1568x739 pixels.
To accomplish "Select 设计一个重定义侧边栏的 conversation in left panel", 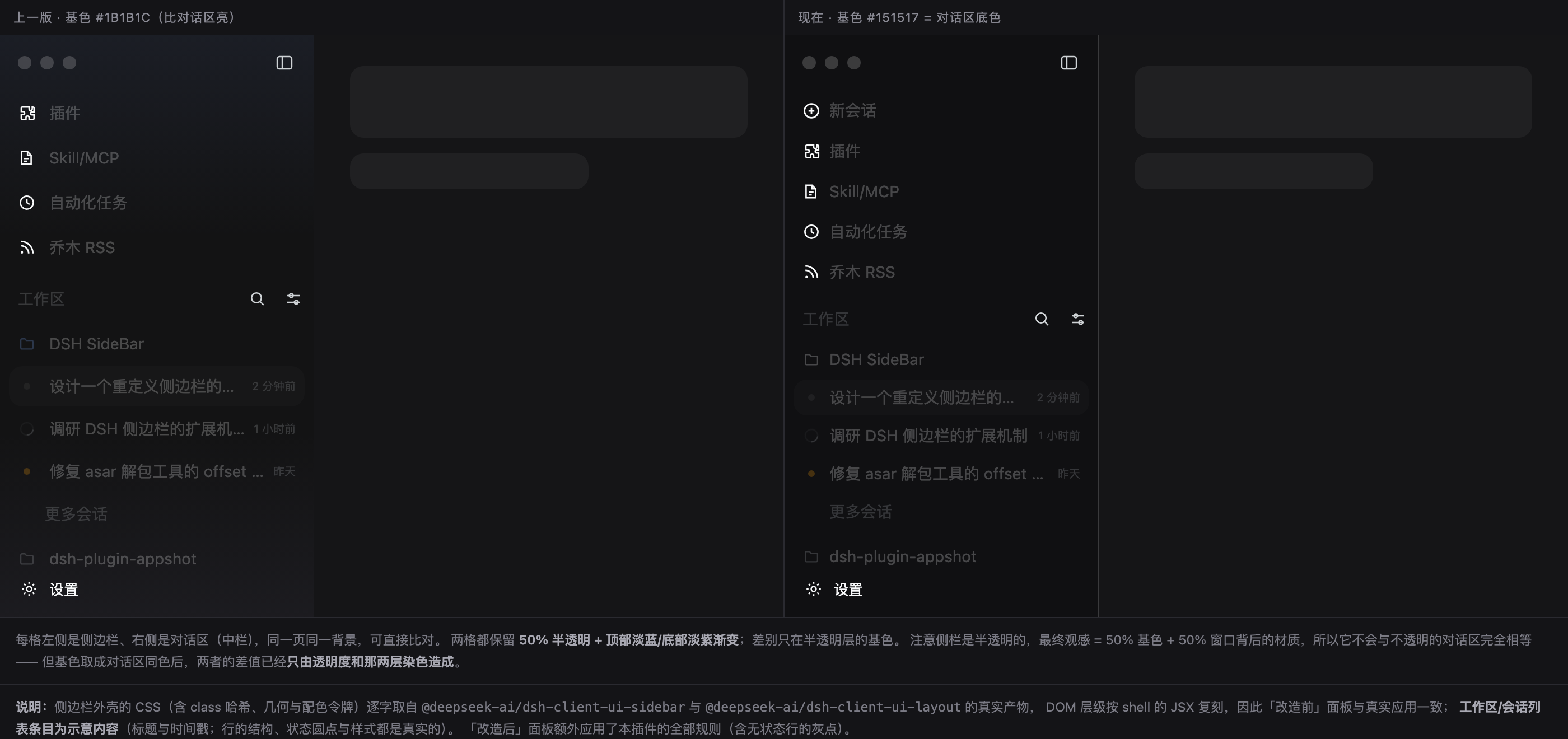I will [157, 386].
